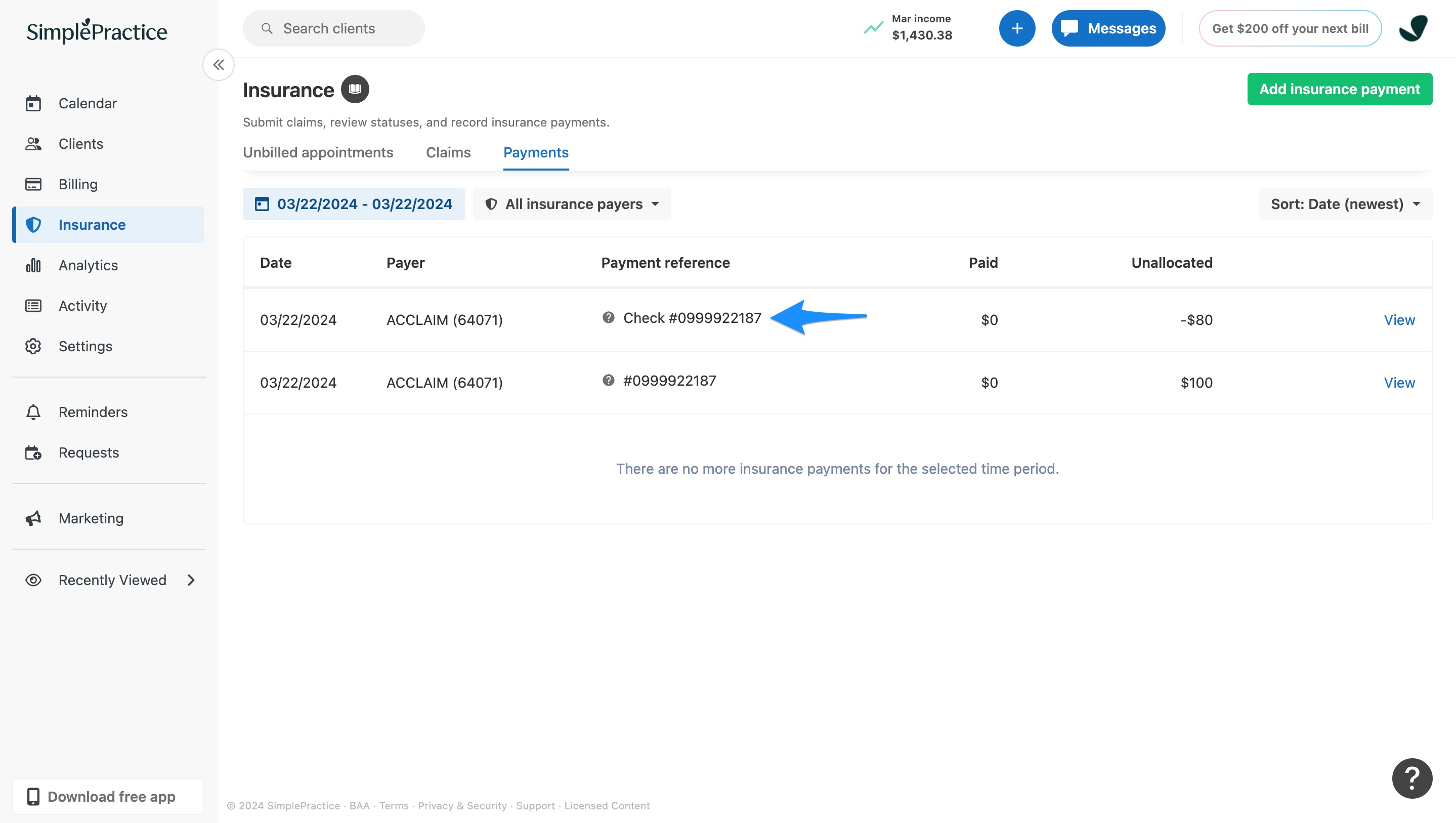Click the SimplePractice logo

[97, 31]
